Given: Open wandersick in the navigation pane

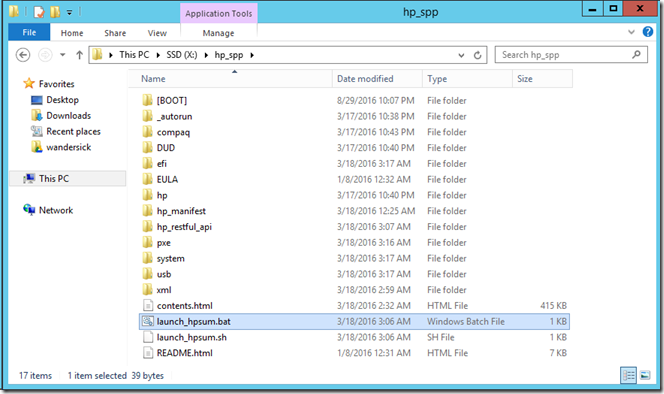Looking at the screenshot, I should [x=69, y=147].
